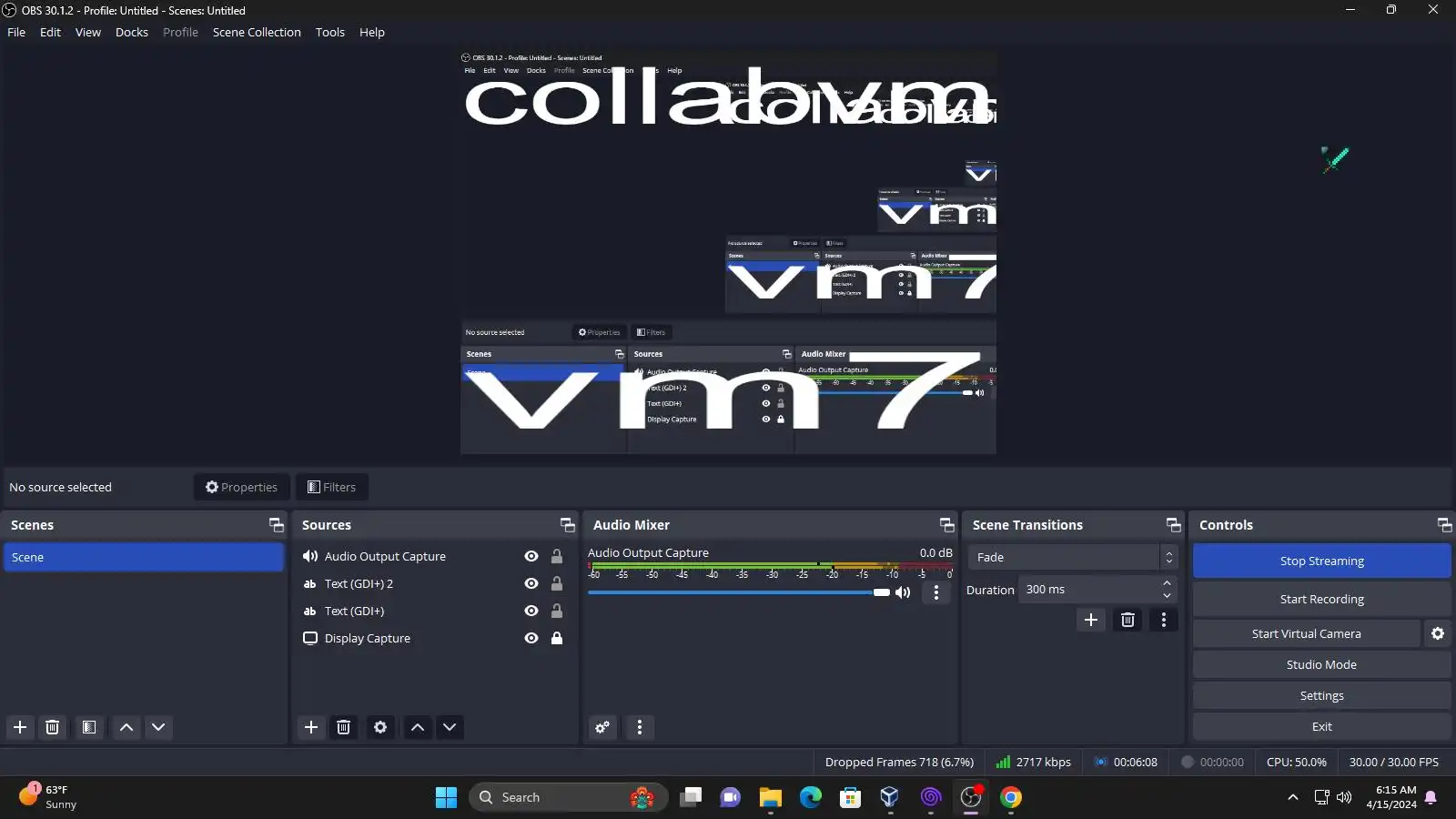Hide the Text (GDI+) 2 source
Screen dimensions: 1456x819
pos(531,583)
